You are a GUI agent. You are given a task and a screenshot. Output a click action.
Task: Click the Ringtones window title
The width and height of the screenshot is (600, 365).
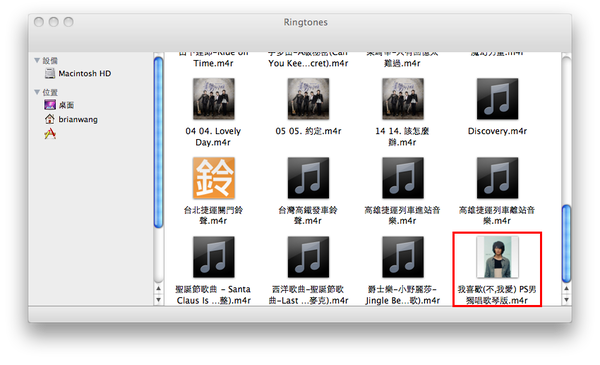click(305, 22)
